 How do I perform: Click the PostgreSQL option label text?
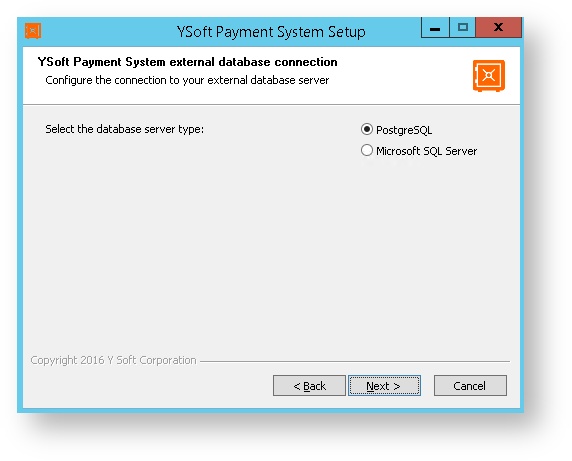pyautogui.click(x=404, y=130)
